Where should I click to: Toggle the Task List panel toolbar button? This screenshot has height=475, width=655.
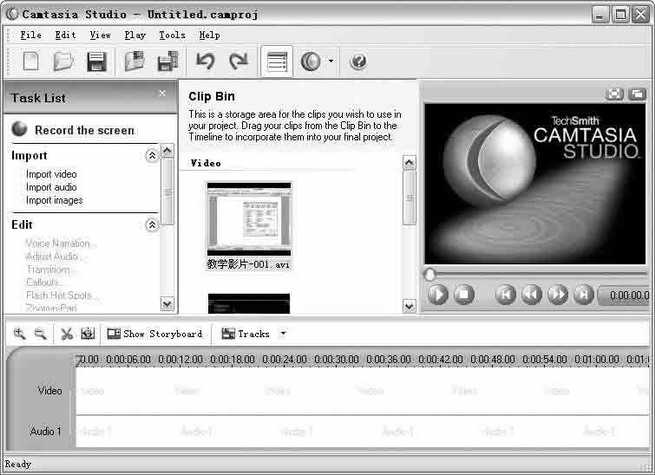[x=277, y=62]
